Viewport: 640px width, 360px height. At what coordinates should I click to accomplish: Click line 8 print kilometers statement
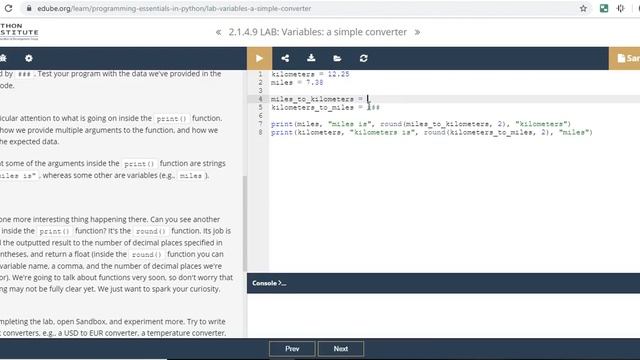tap(432, 132)
